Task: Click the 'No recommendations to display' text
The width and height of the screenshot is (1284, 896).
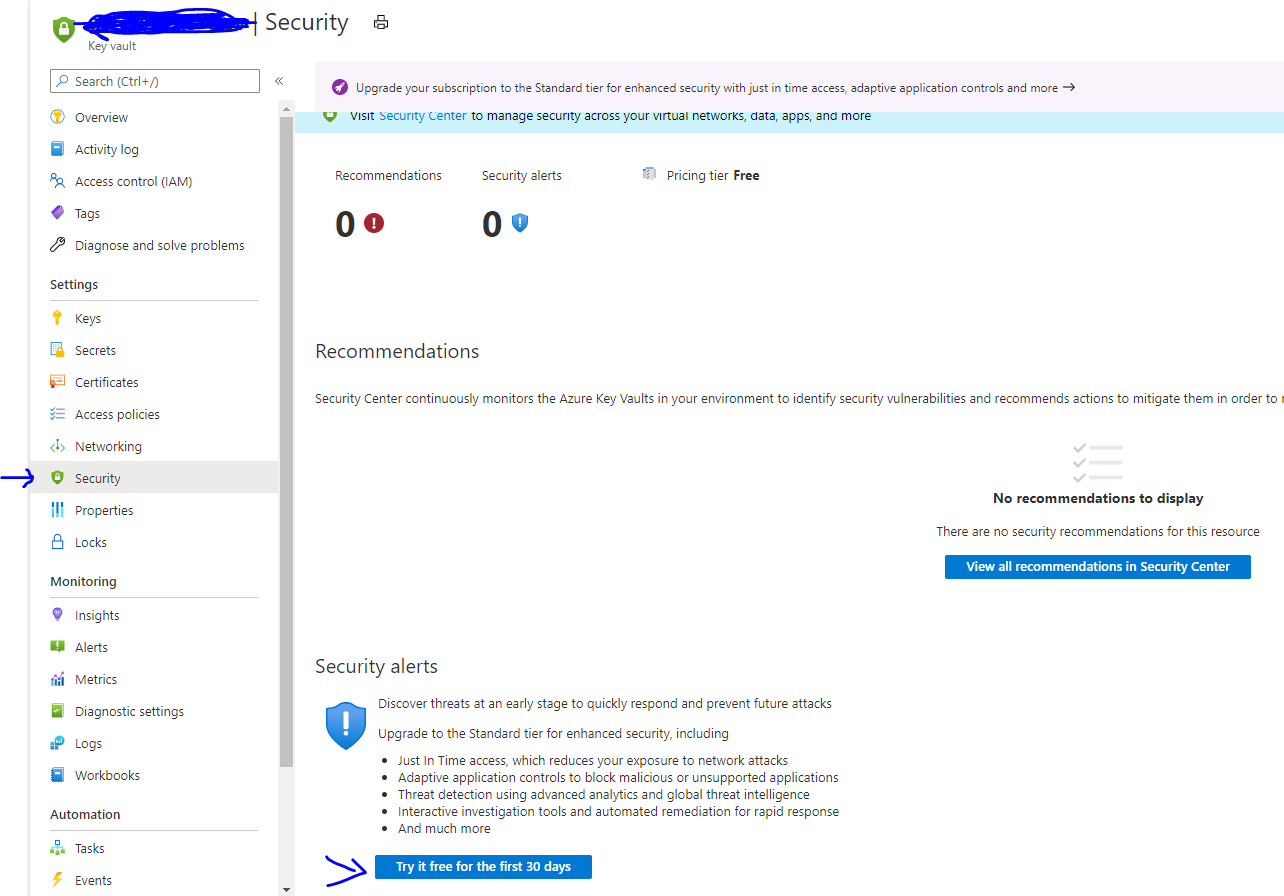Action: [1098, 498]
